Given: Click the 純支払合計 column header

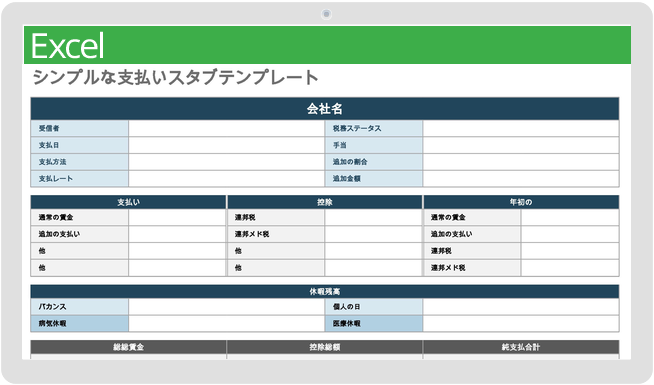Looking at the screenshot, I should point(521,347).
